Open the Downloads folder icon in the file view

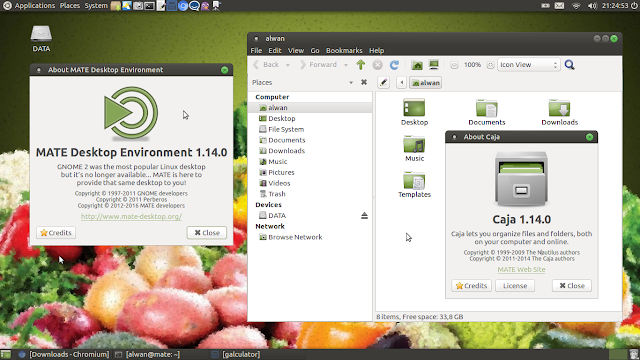tap(560, 112)
